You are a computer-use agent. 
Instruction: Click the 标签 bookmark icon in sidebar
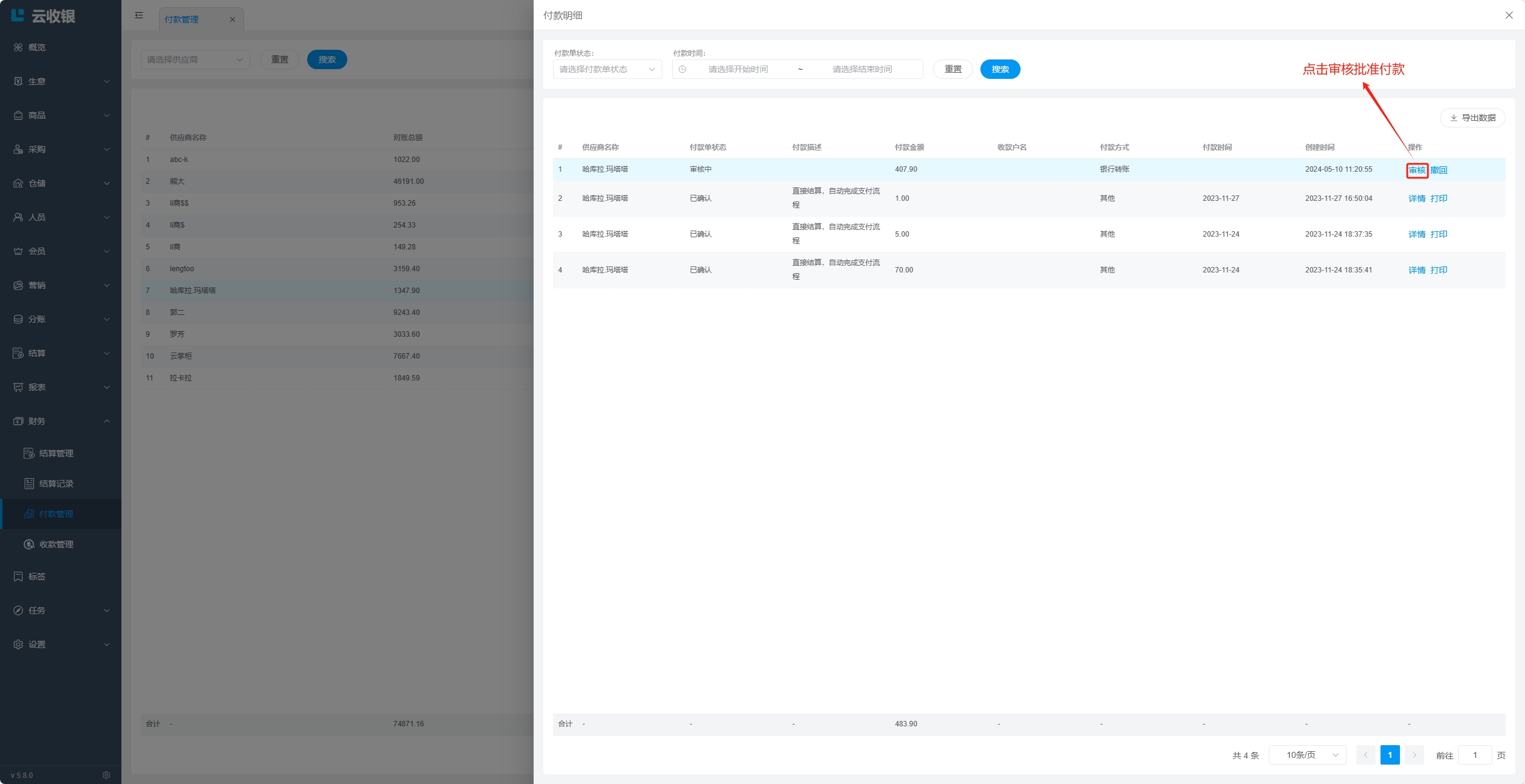(18, 576)
